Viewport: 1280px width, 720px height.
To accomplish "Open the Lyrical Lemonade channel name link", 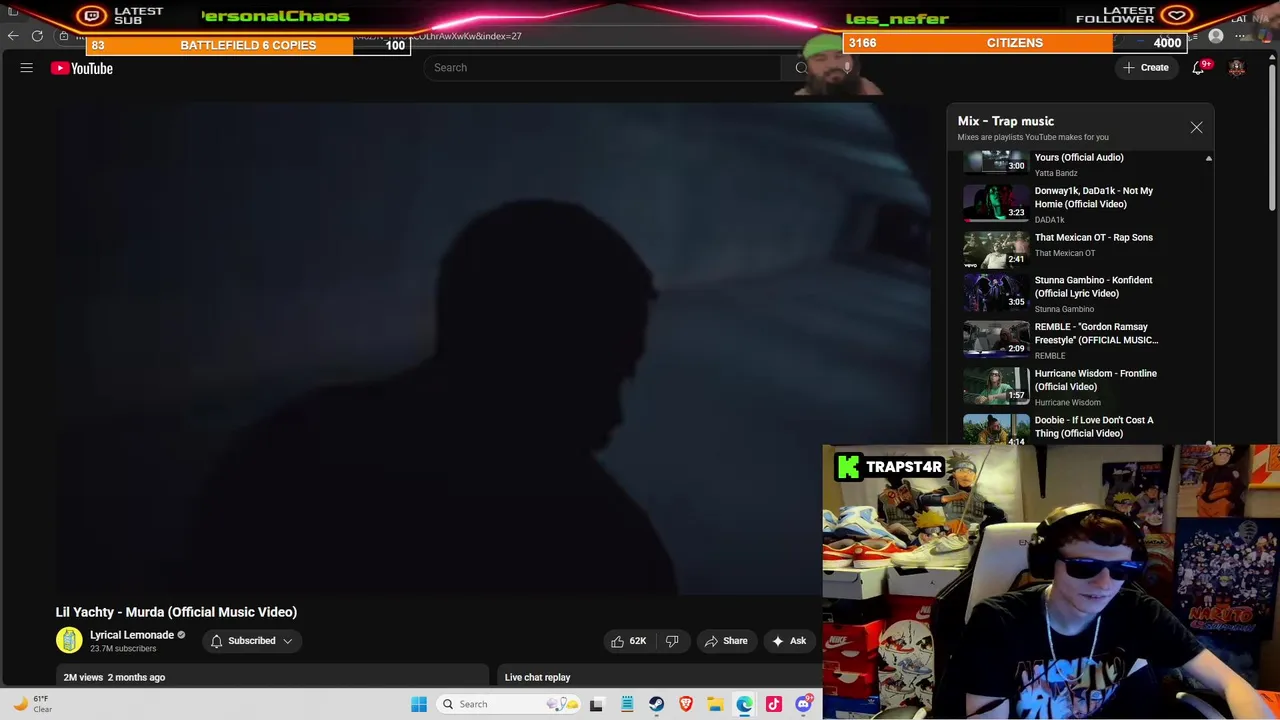I will click(x=132, y=635).
